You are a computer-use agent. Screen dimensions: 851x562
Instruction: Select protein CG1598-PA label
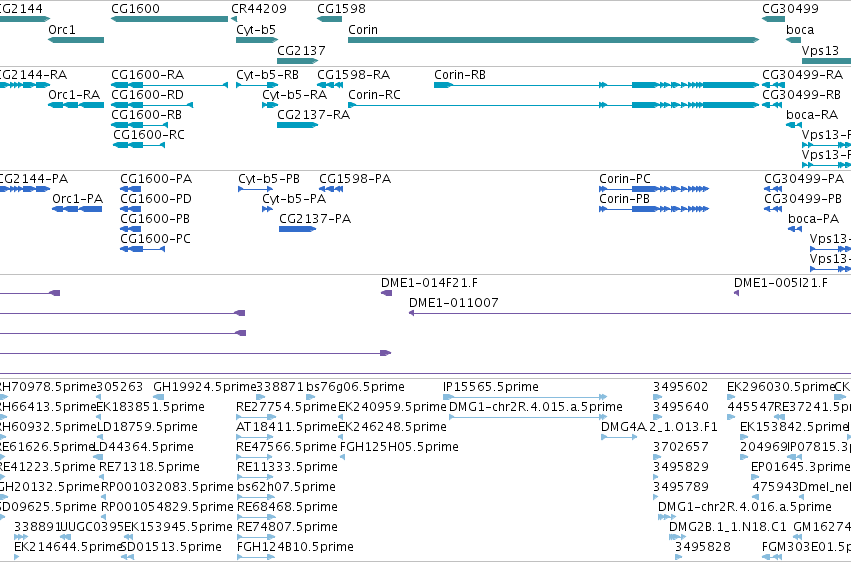[355, 179]
